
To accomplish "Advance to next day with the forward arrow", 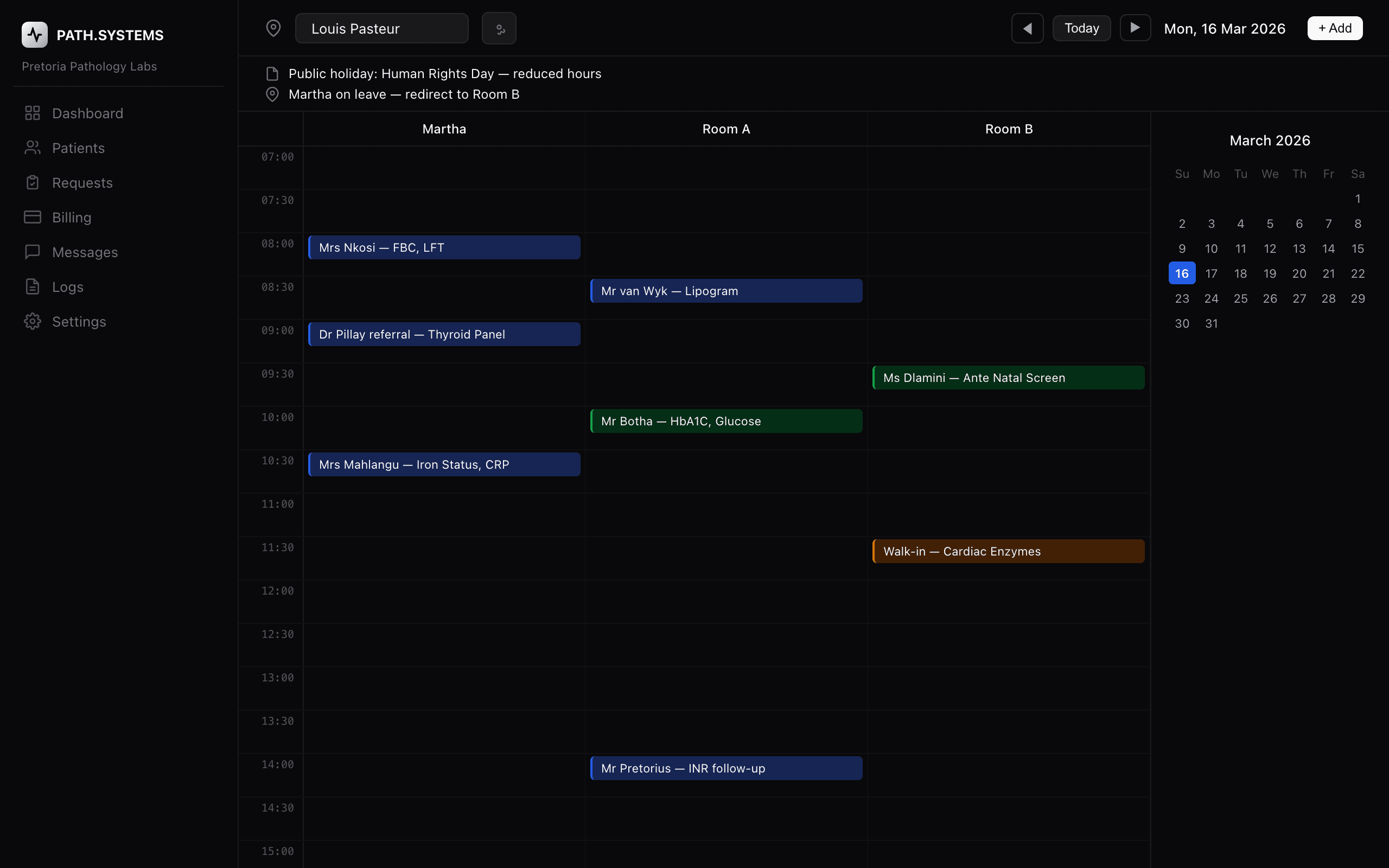I will [x=1135, y=28].
